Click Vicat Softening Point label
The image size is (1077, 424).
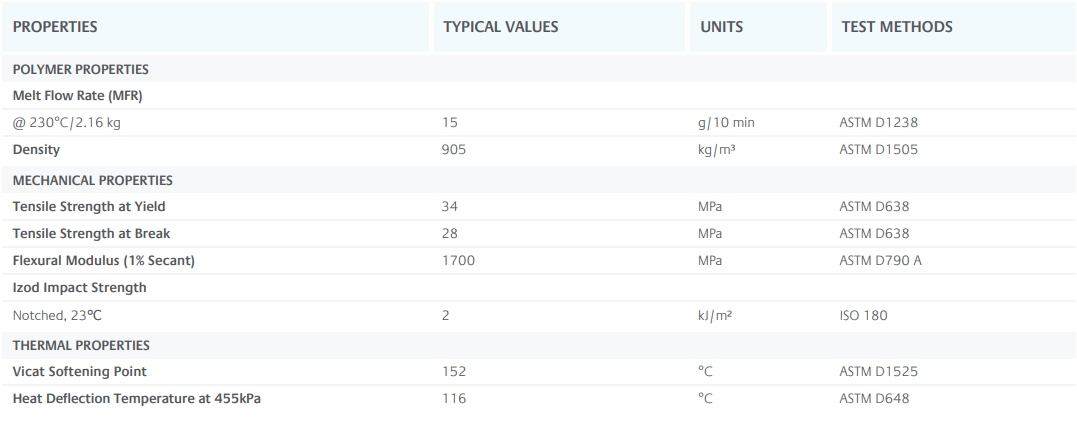(79, 371)
